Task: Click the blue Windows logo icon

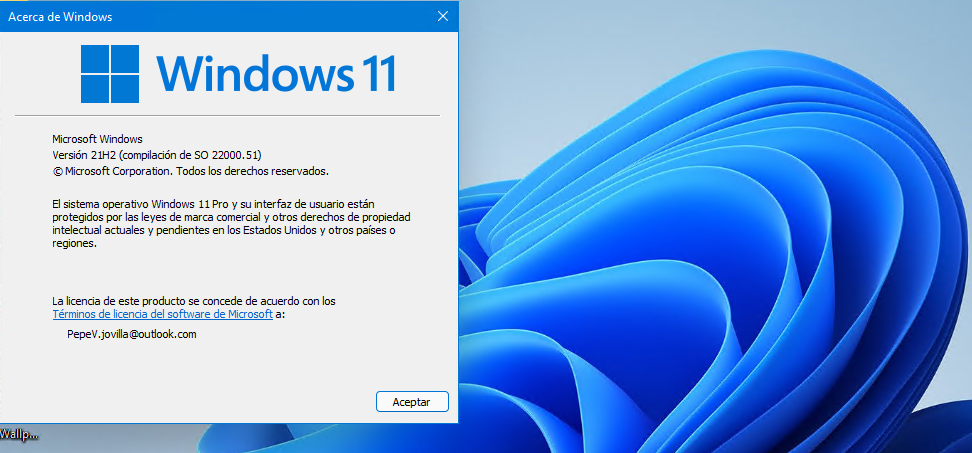Action: (x=109, y=73)
